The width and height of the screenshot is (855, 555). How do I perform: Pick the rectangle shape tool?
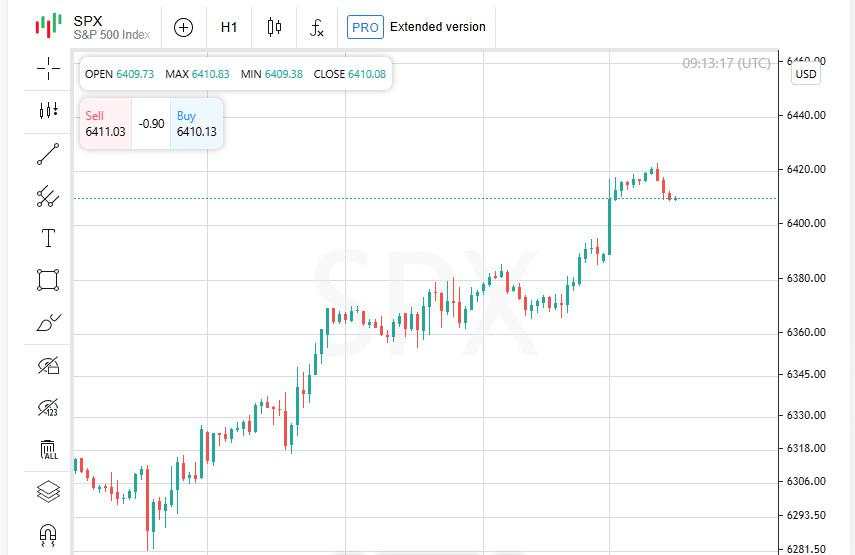tap(48, 280)
